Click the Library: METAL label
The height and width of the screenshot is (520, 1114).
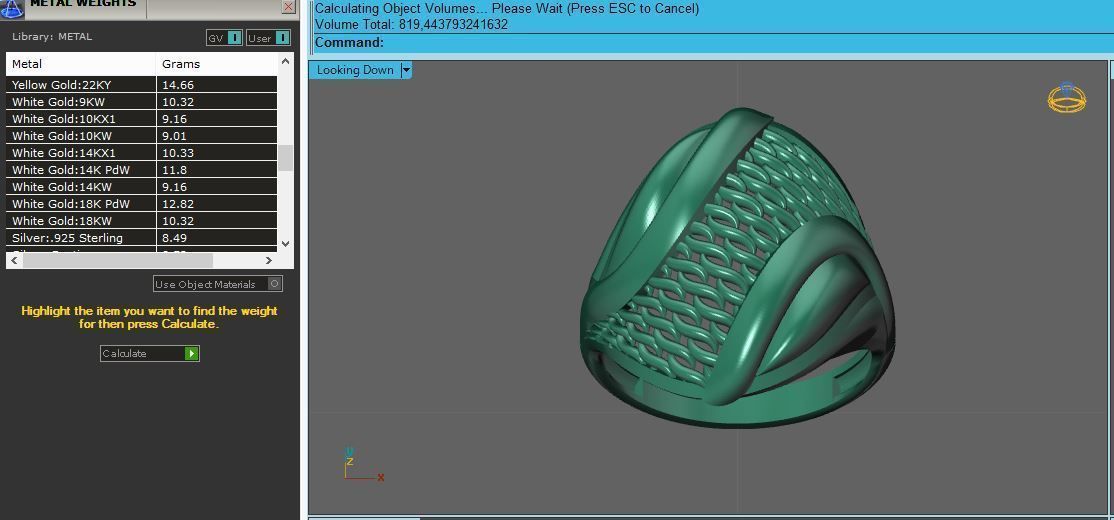[x=52, y=37]
